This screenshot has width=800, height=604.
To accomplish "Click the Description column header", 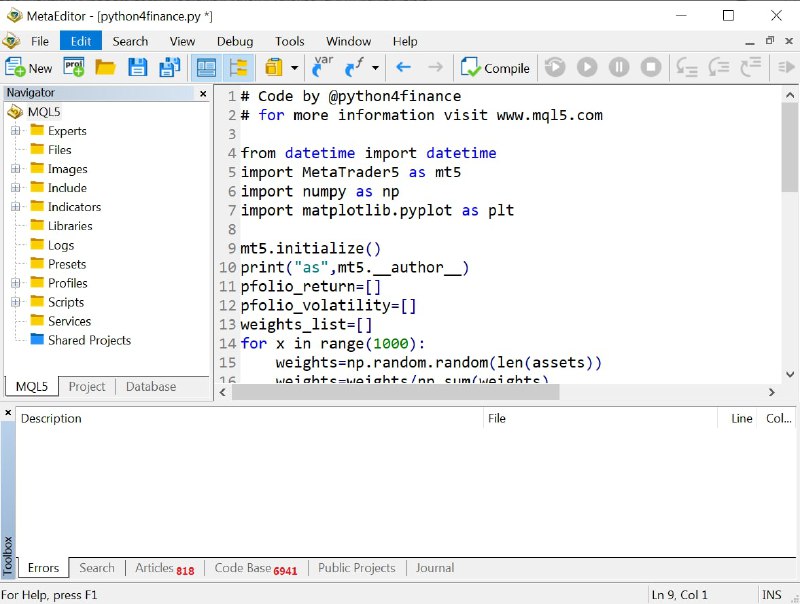I will (249, 418).
